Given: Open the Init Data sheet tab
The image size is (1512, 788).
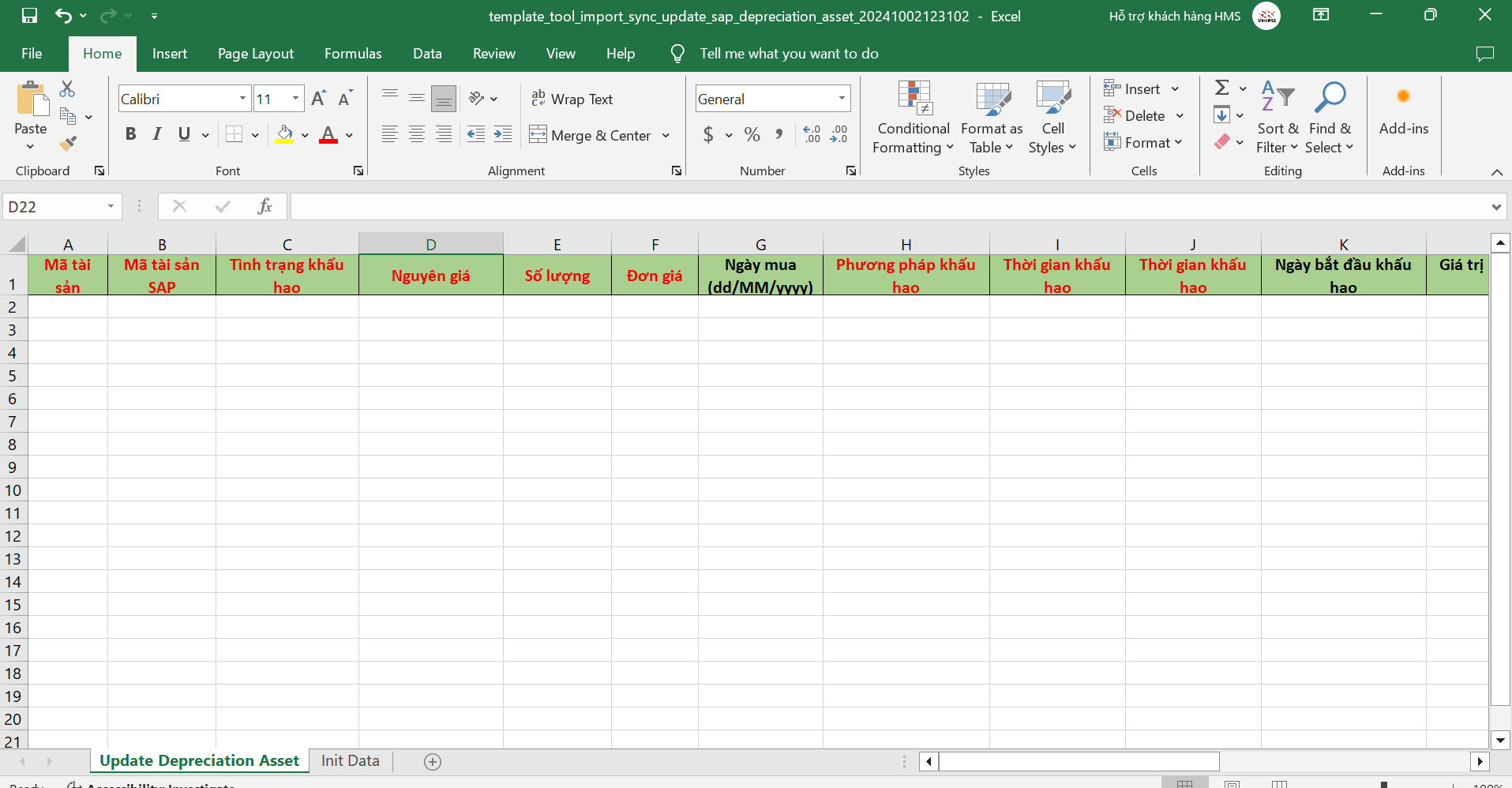Looking at the screenshot, I should pos(350,761).
